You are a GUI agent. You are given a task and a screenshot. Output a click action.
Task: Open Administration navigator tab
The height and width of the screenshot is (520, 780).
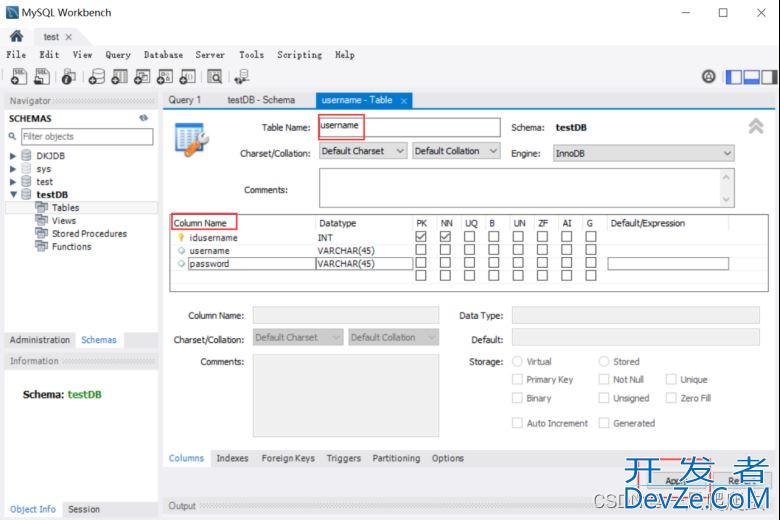click(40, 340)
